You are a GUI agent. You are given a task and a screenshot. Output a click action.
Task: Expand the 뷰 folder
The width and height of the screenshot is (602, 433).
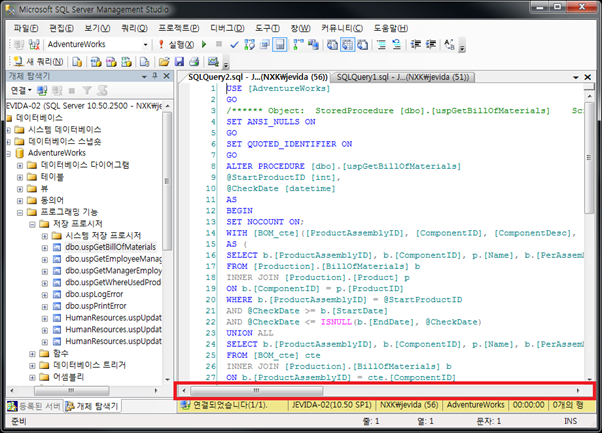pos(20,189)
